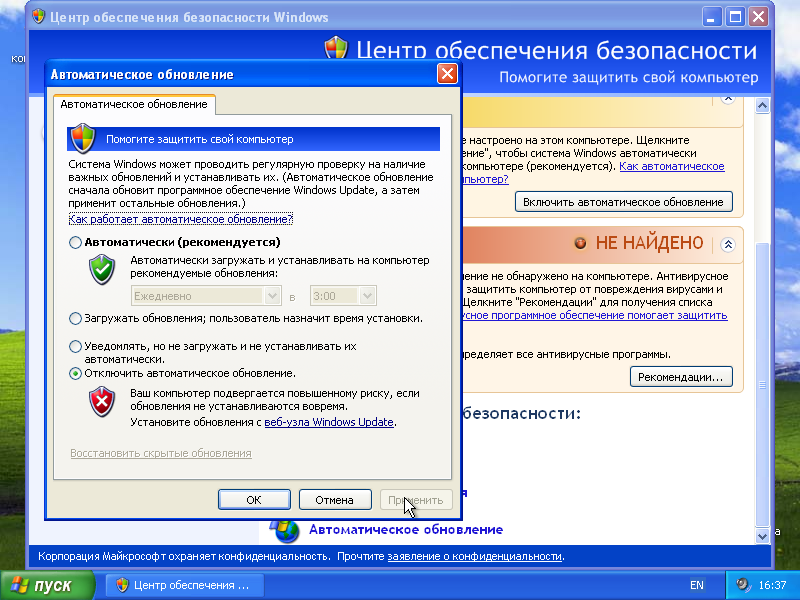Click Восстановить скрытые обновления link
Screen dimensions: 800x600
tap(161, 453)
